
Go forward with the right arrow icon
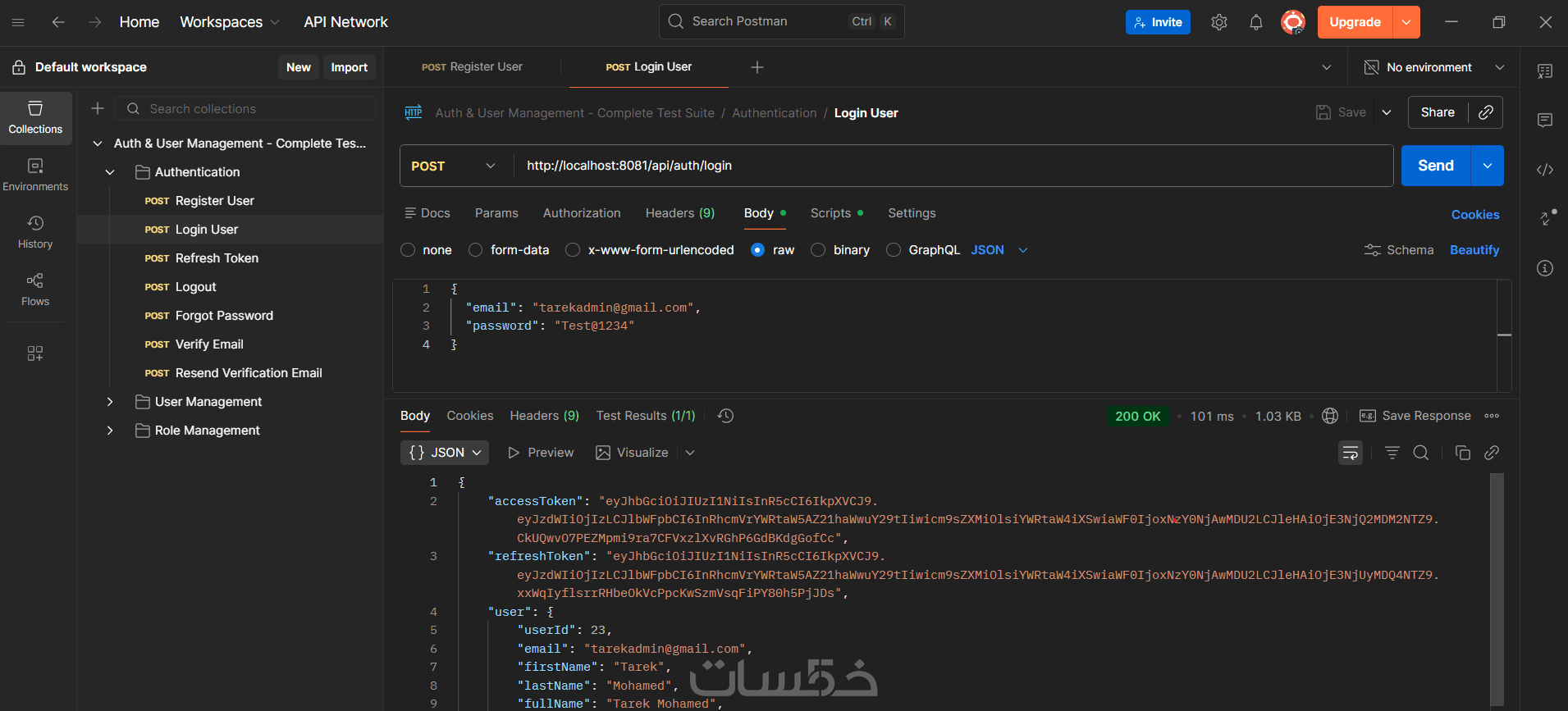[x=95, y=22]
